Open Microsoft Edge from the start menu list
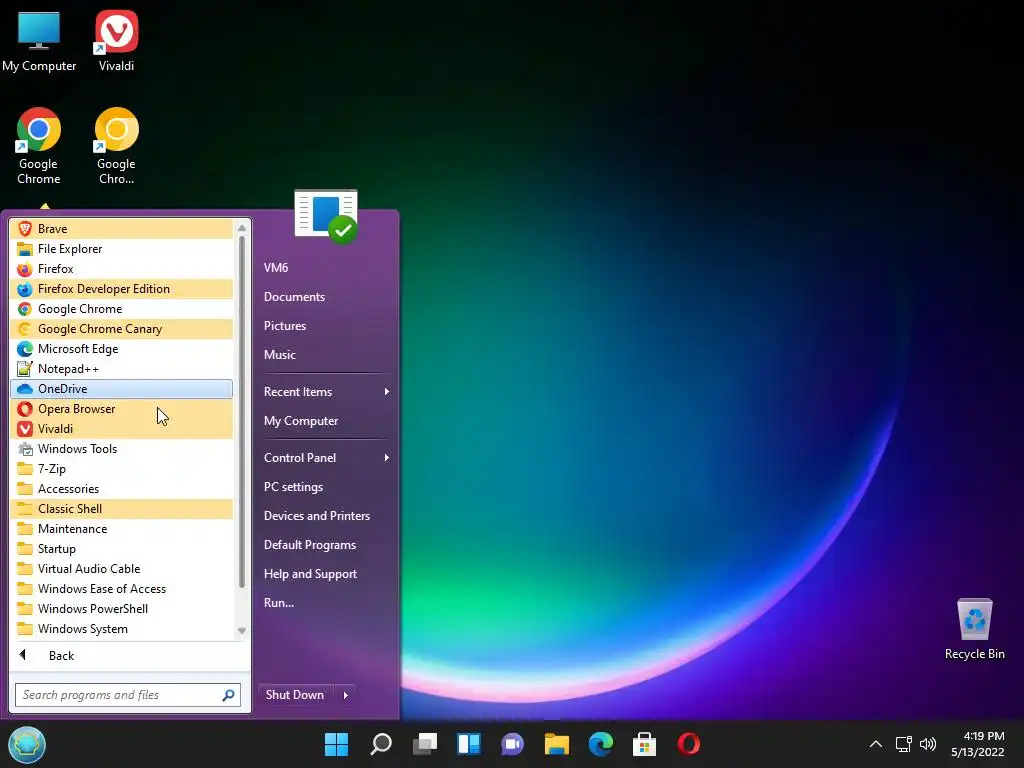 (121, 349)
